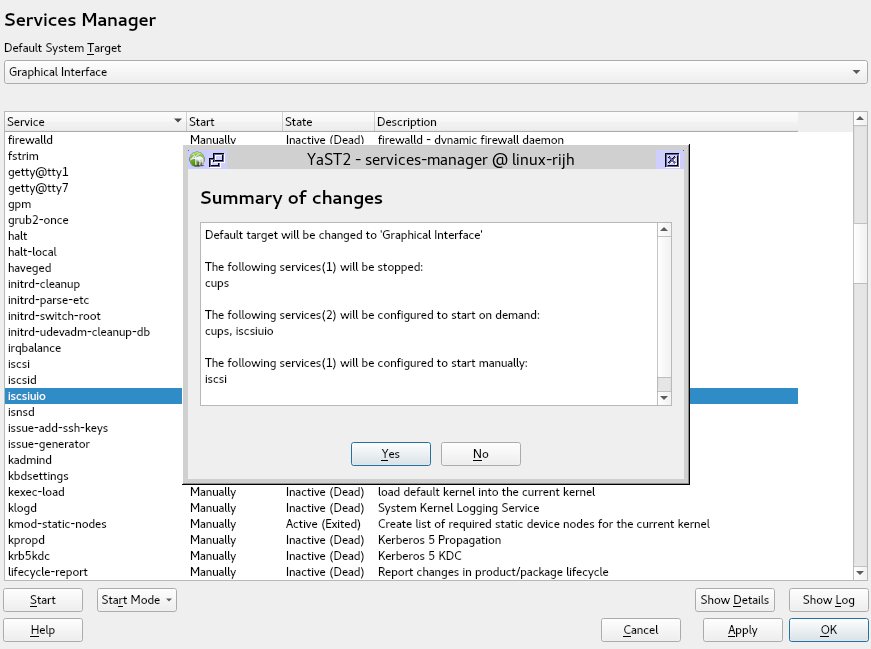871x649 pixels.
Task: Close the Summary of changes dialog
Action: tap(672, 159)
